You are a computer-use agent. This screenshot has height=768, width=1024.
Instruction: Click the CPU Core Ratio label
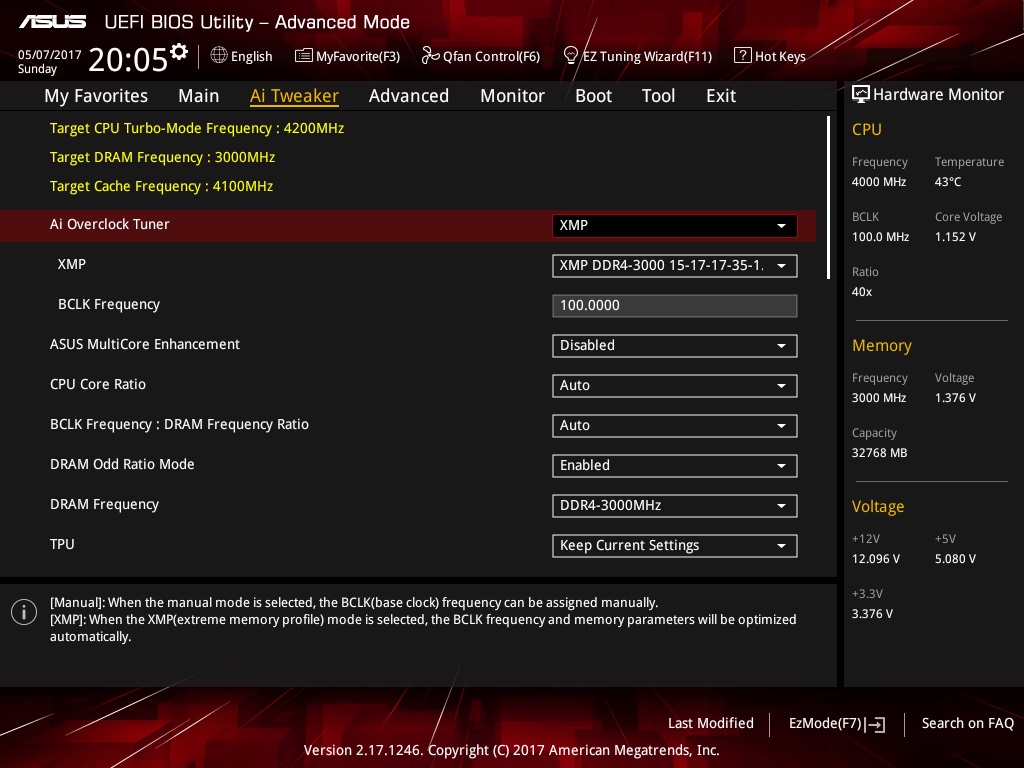pos(98,385)
